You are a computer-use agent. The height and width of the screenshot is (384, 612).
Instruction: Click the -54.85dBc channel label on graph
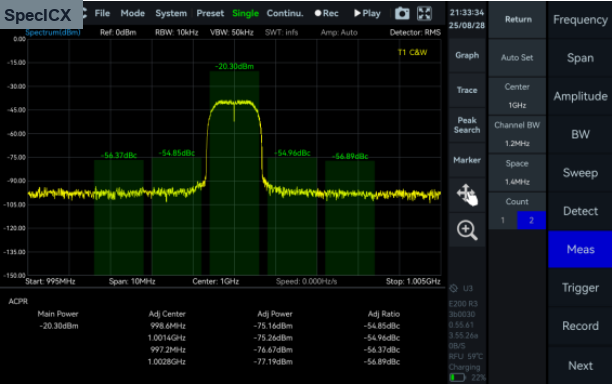[x=177, y=153]
